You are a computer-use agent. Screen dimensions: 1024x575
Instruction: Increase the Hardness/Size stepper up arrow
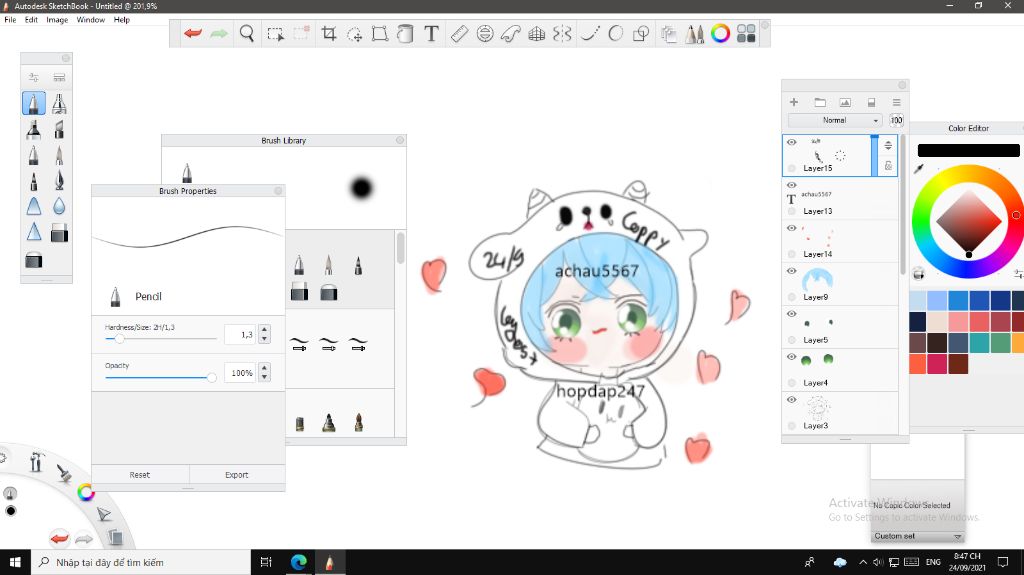264,329
